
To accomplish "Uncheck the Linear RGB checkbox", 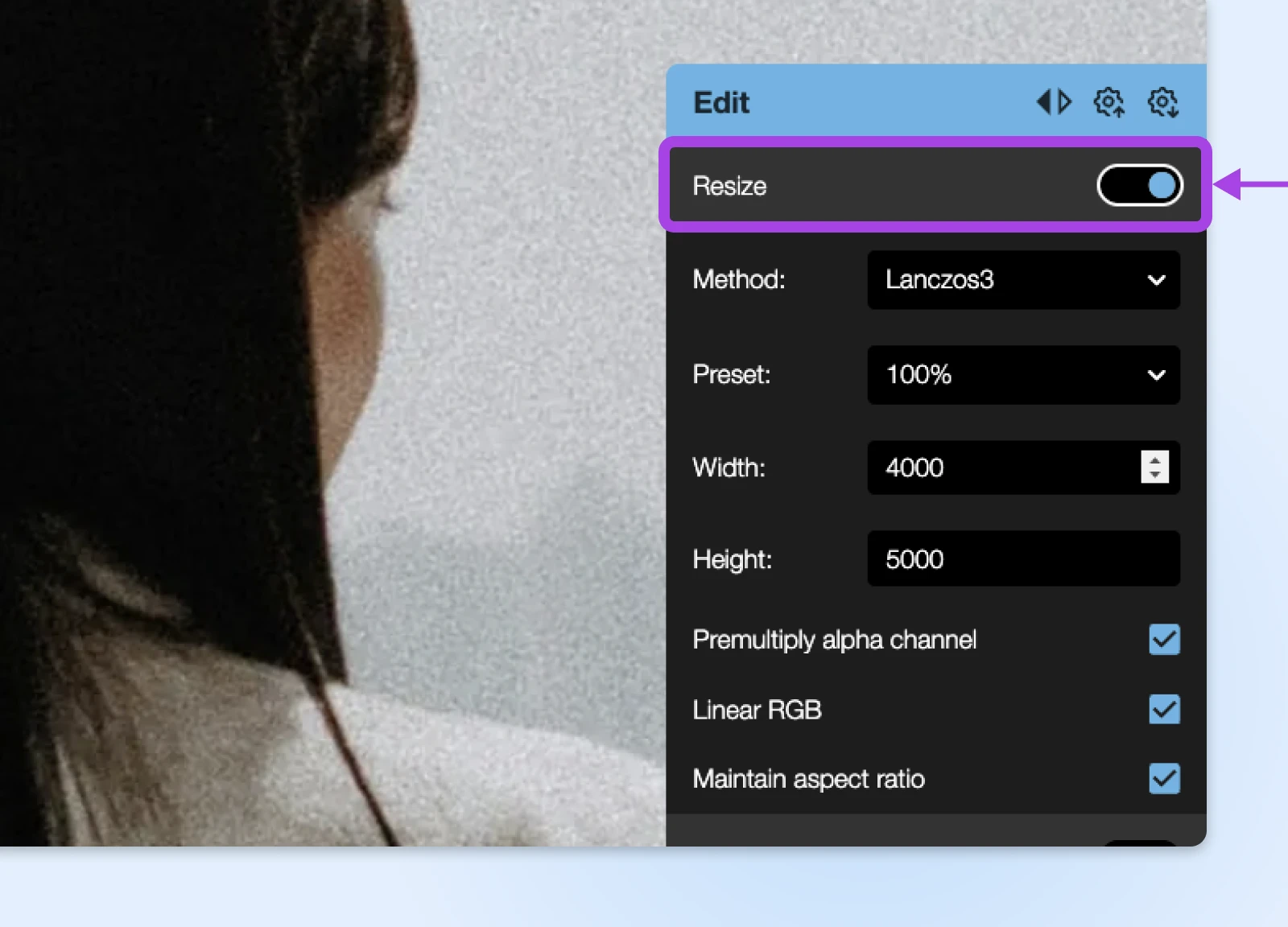I will pos(1164,709).
